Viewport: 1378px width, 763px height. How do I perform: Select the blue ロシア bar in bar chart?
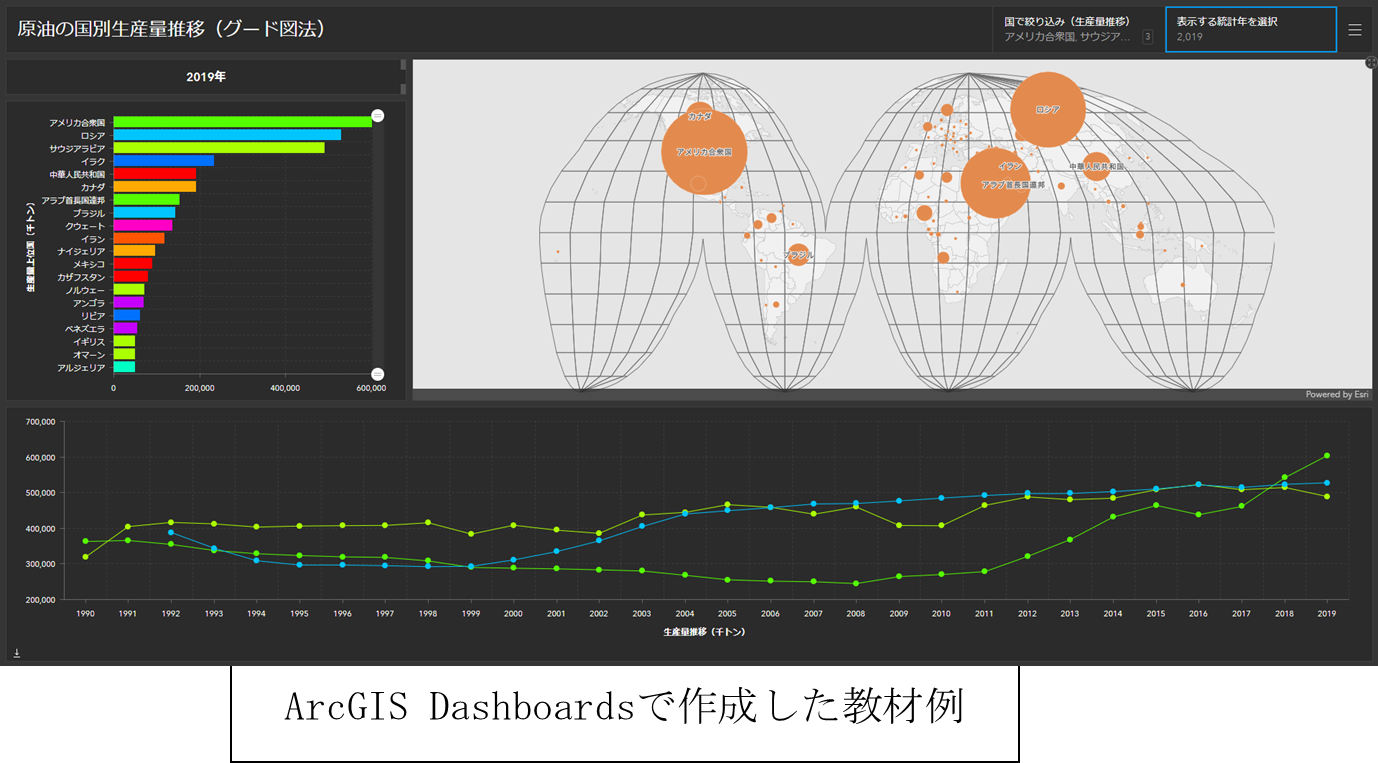(x=226, y=135)
